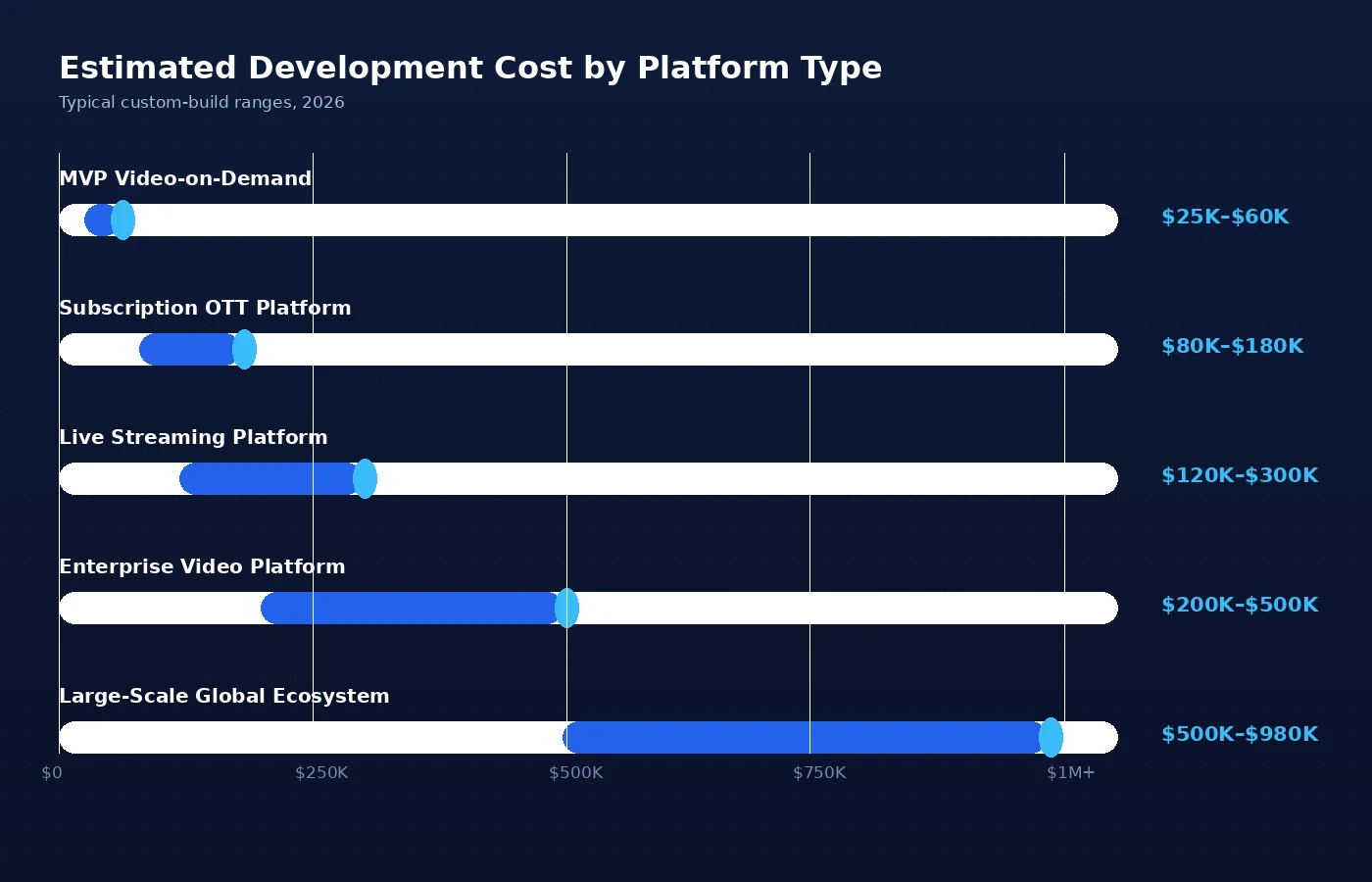
Task: Click the '$0' axis label
Action: (52, 773)
